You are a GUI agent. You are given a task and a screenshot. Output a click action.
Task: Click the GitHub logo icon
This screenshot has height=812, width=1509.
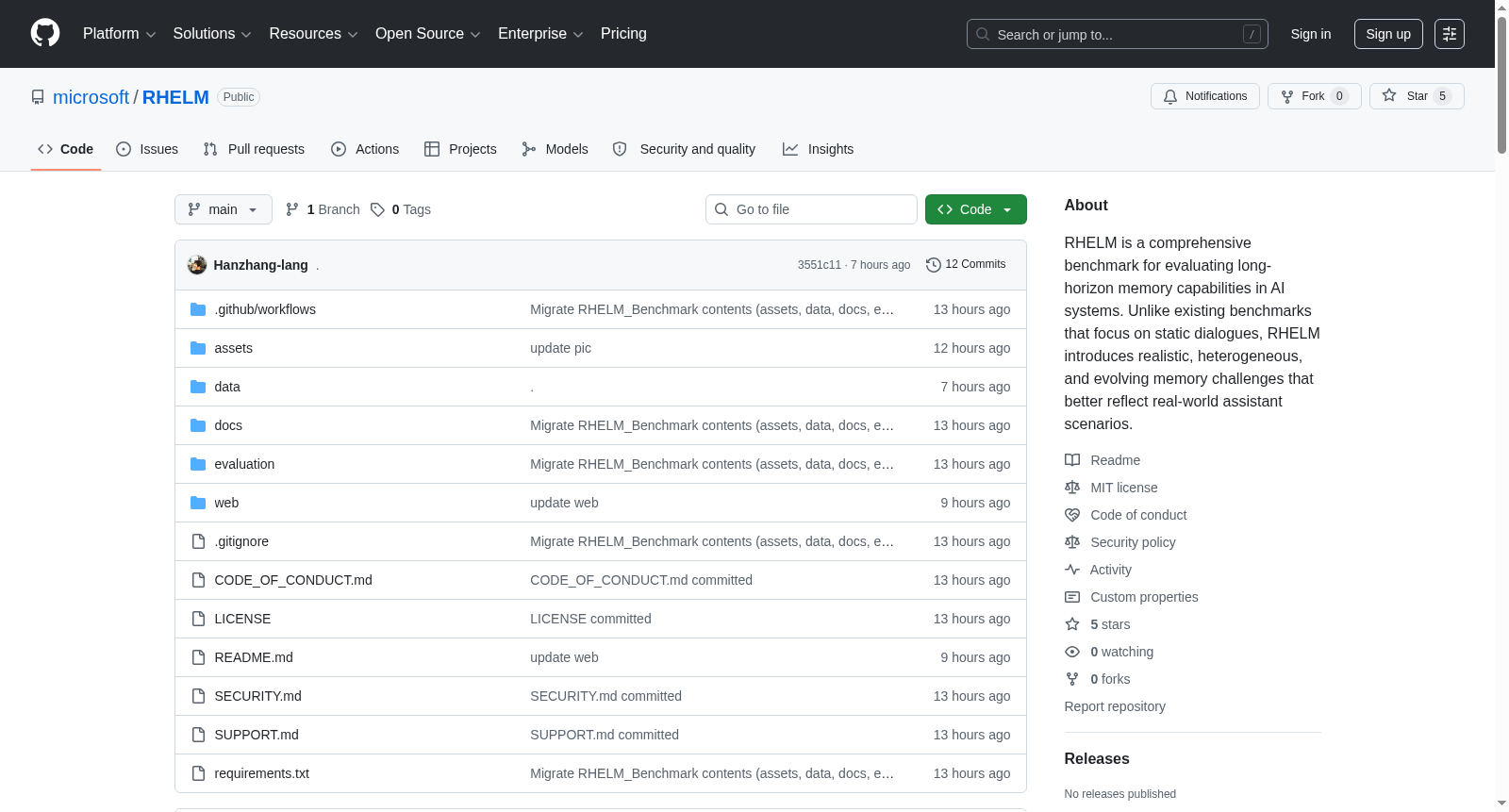pos(45,33)
